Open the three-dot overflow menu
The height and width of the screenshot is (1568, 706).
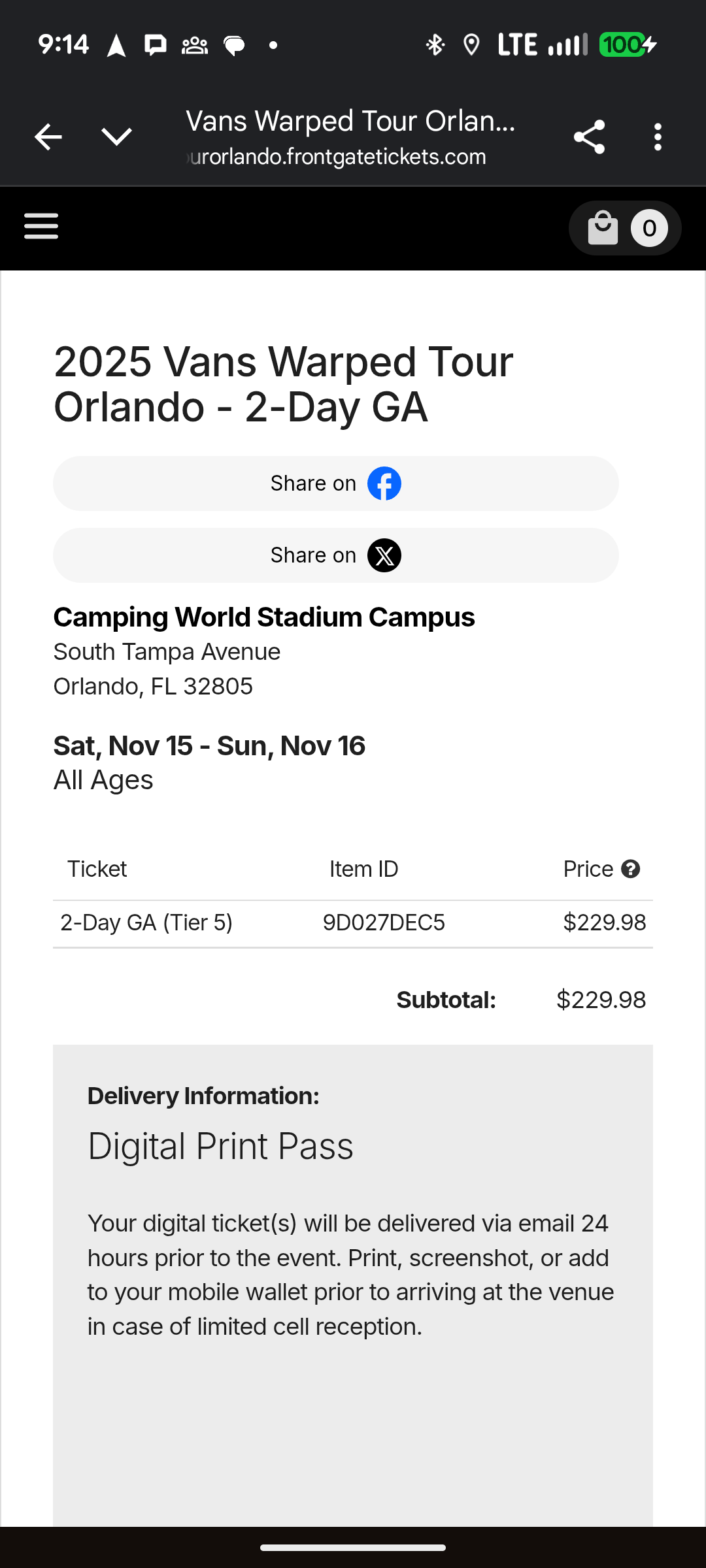click(658, 137)
